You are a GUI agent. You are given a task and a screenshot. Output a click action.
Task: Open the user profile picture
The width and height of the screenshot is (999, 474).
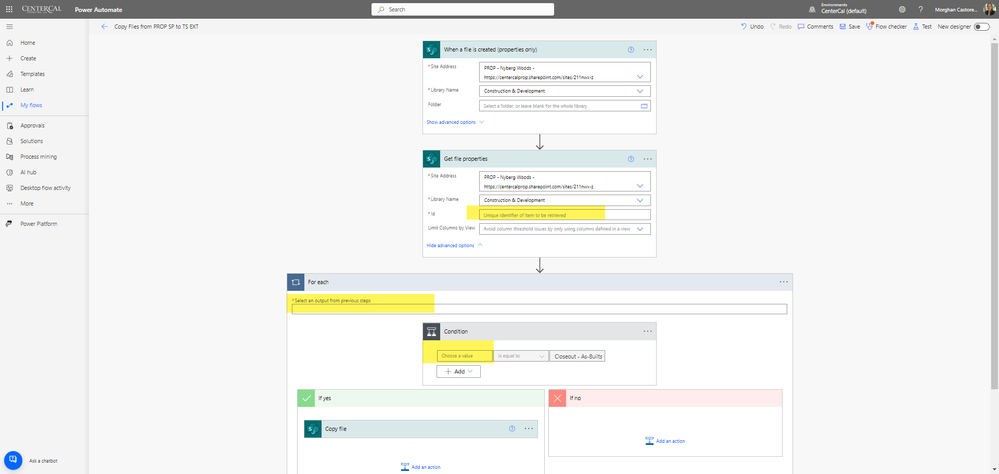989,10
